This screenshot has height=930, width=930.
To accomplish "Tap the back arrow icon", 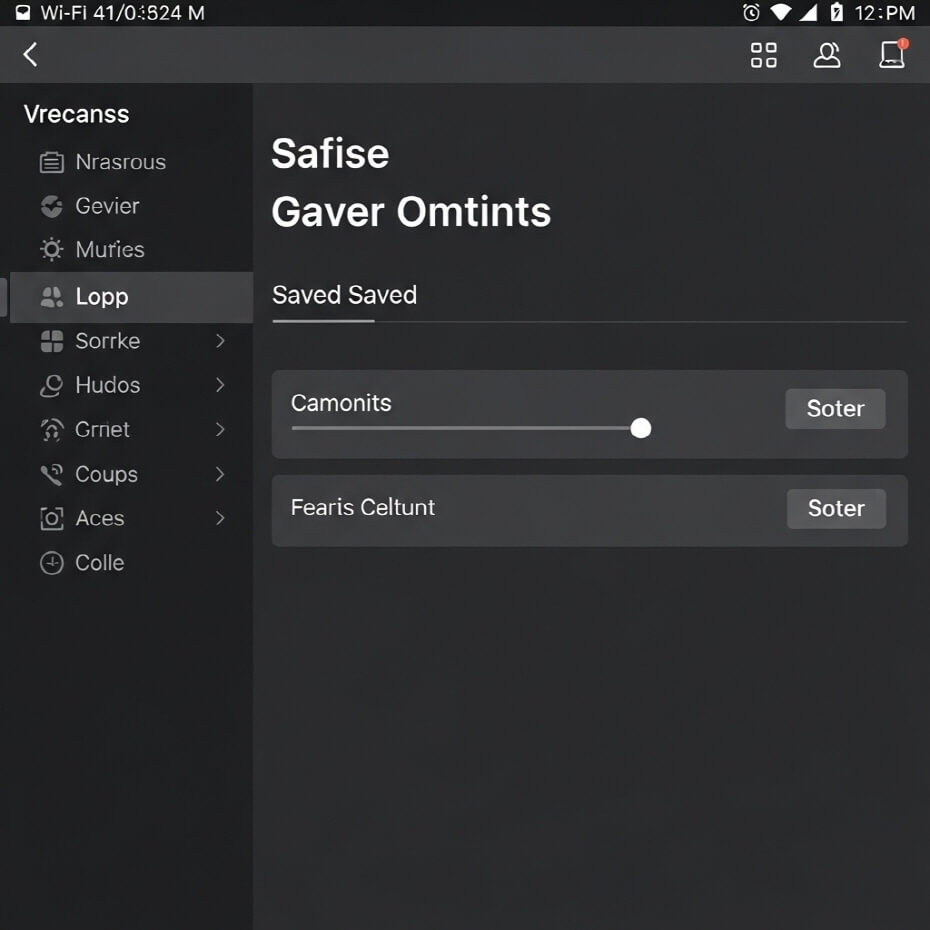I will (31, 55).
